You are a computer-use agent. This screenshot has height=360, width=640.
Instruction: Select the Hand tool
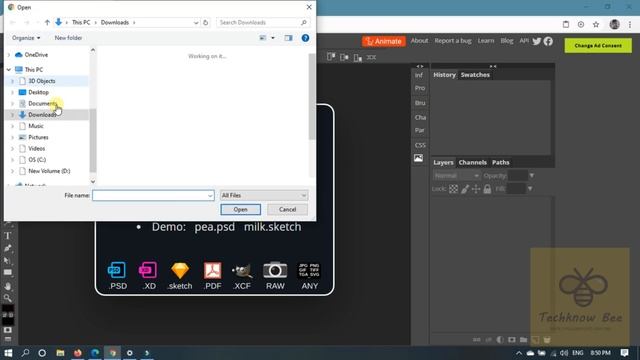click(8, 286)
